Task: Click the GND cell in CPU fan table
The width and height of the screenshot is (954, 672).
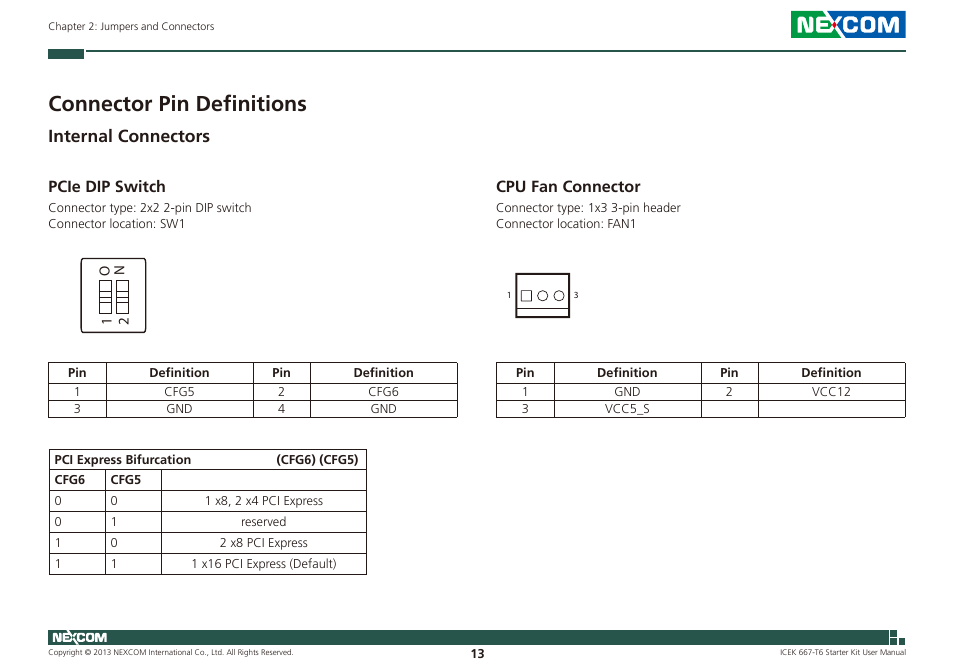Action: click(627, 392)
